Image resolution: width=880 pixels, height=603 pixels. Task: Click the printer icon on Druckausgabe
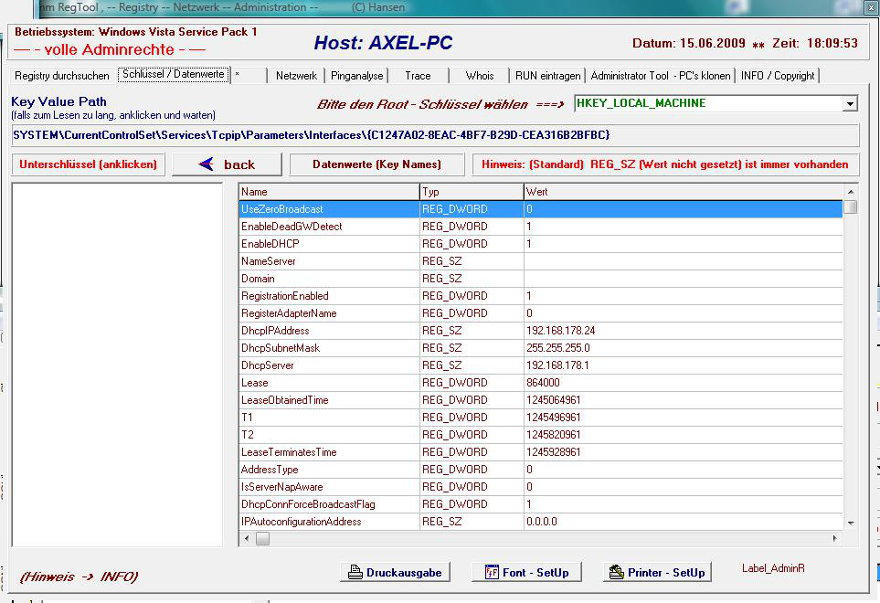coord(354,573)
